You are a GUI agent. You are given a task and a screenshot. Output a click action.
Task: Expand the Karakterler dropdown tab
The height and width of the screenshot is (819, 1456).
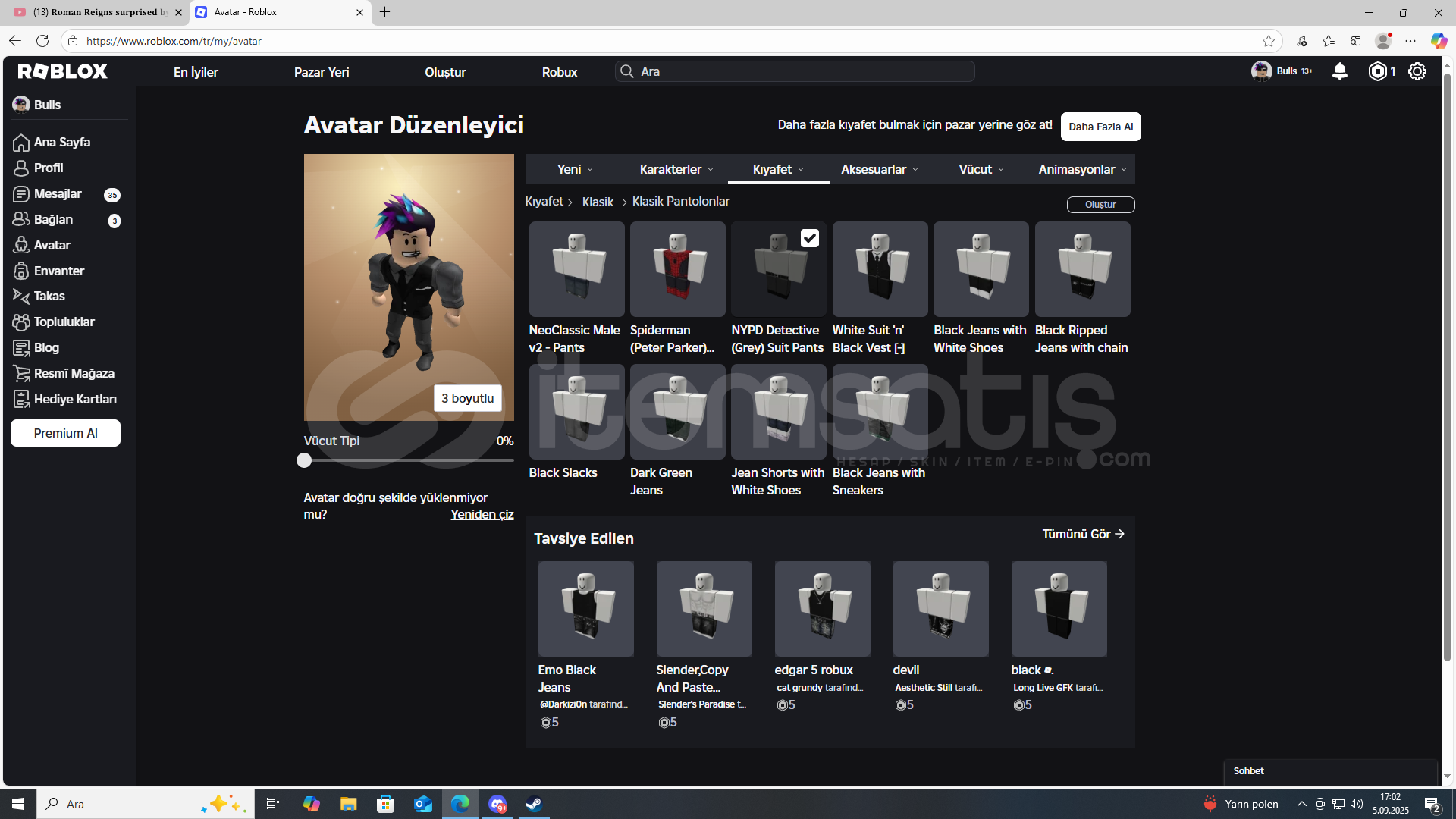point(676,169)
